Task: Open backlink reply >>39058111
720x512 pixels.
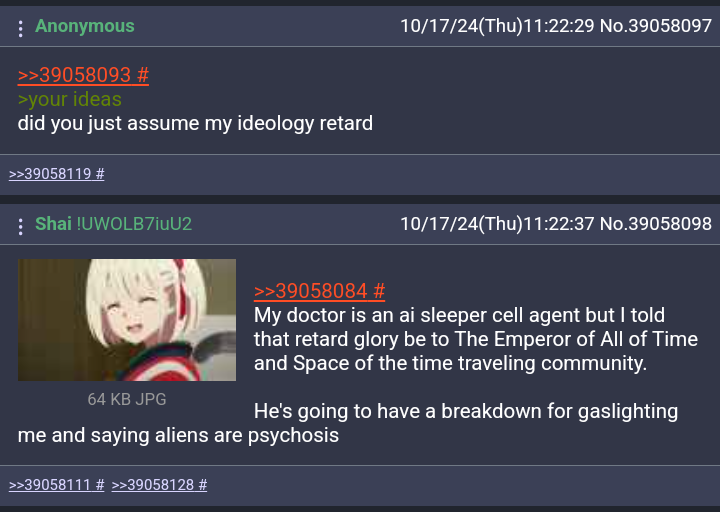Action: pyautogui.click(x=56, y=485)
